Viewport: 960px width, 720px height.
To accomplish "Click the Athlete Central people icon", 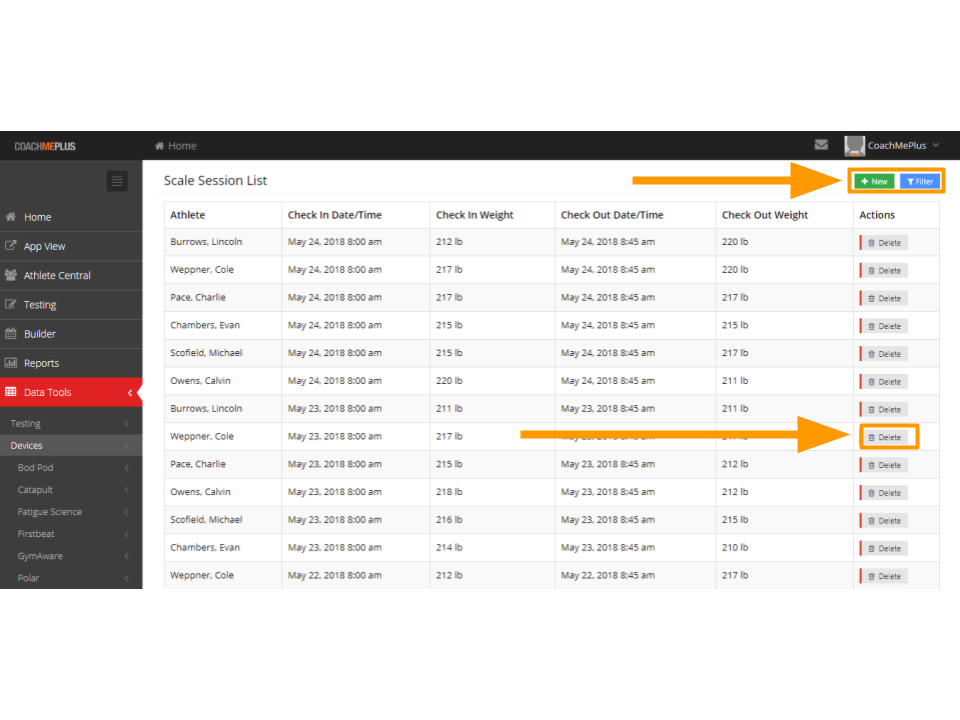I will 11,275.
